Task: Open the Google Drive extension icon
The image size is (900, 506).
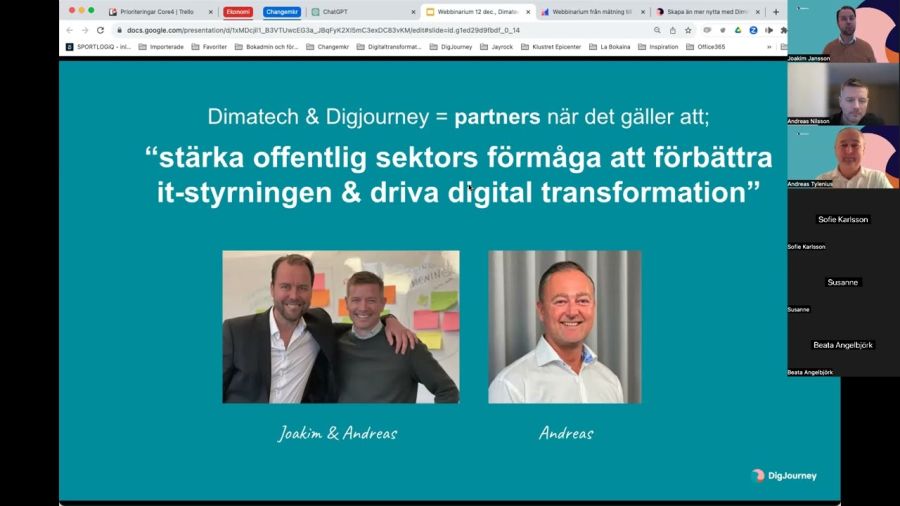Action: pos(738,30)
